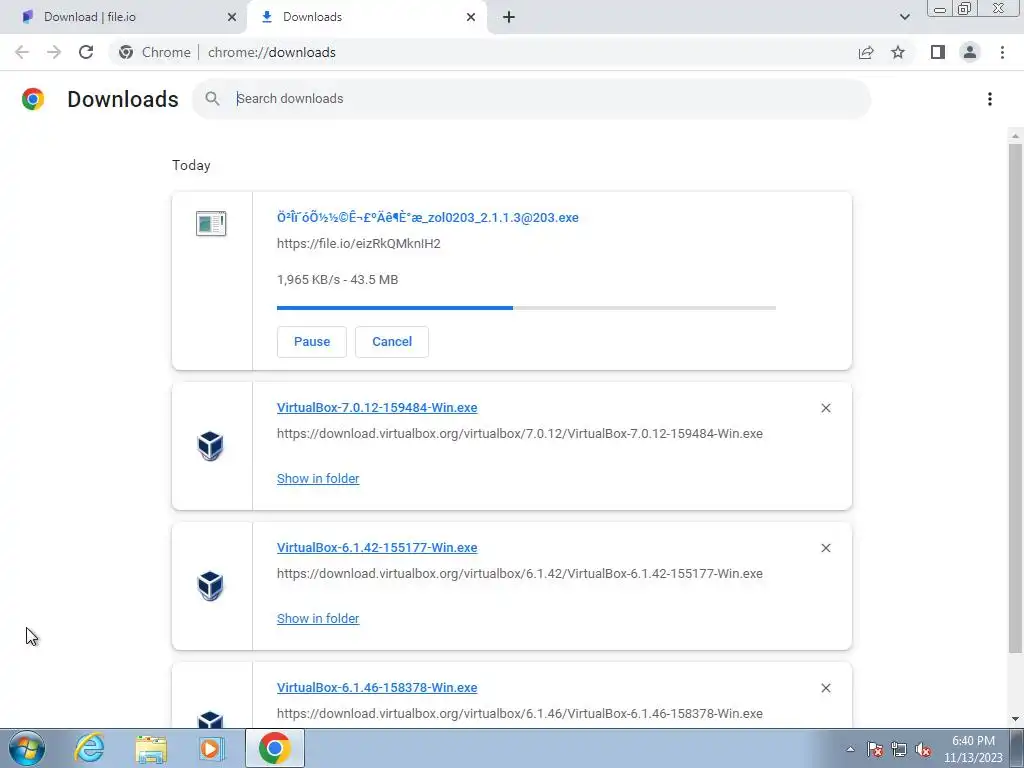
Task: Launch Internet Explorer from the taskbar
Action: point(89,748)
